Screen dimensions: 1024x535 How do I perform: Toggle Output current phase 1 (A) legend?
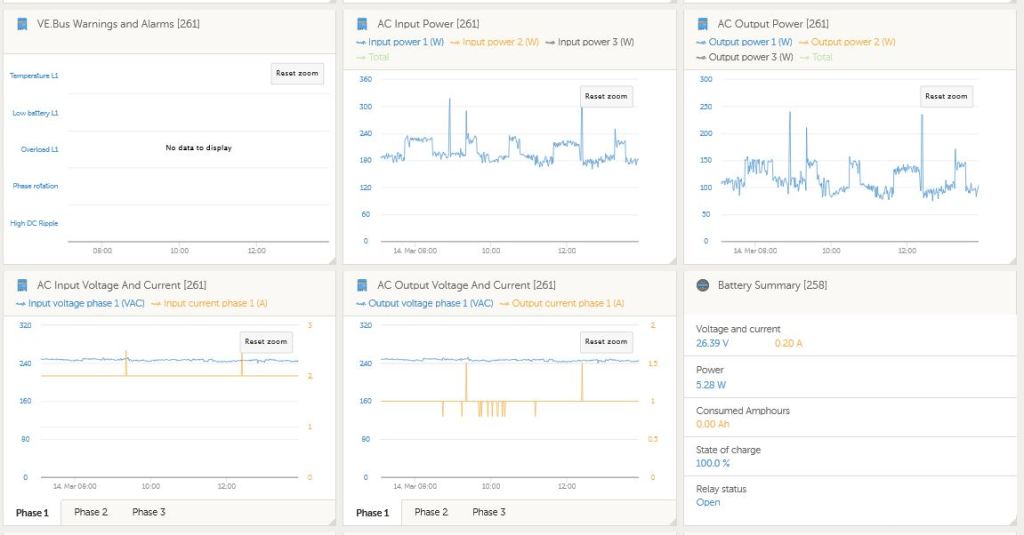[x=567, y=303]
